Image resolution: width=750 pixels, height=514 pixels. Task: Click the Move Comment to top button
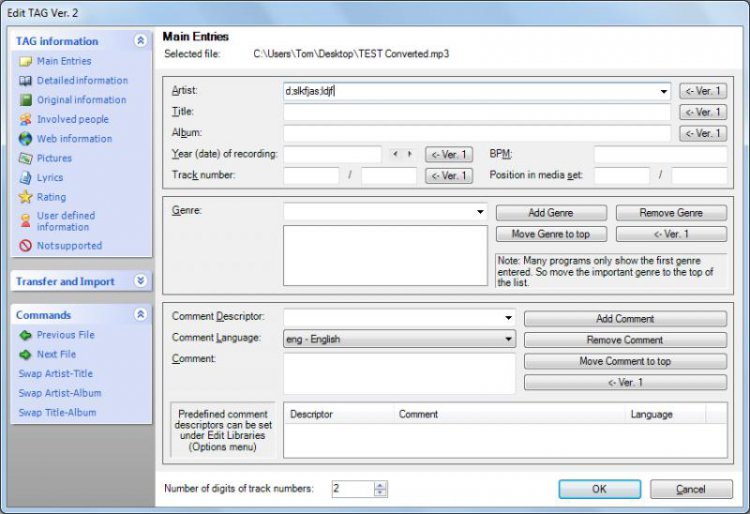click(625, 361)
